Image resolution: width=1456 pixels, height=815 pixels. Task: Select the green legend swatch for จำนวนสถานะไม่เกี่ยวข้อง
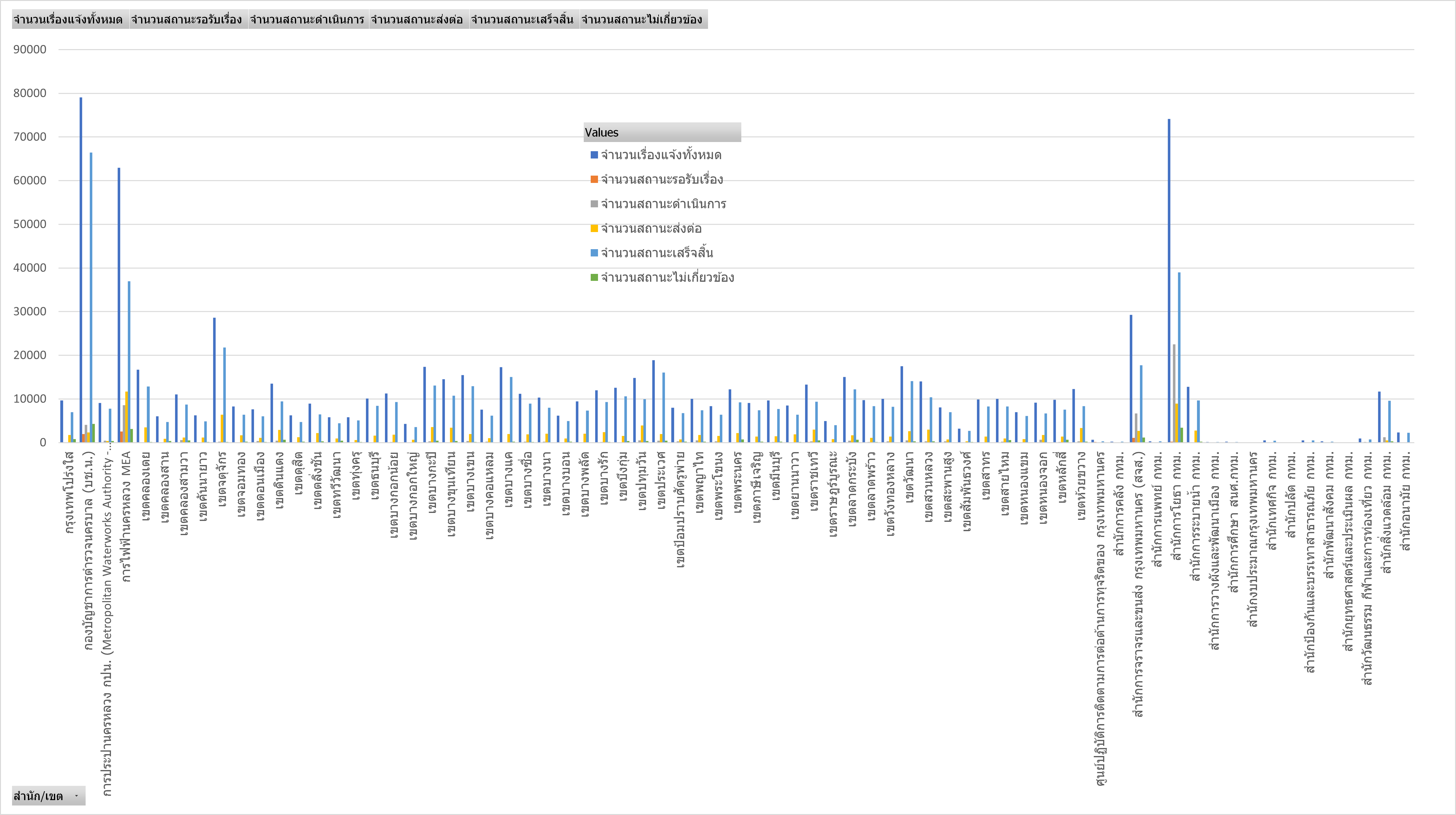tap(594, 277)
